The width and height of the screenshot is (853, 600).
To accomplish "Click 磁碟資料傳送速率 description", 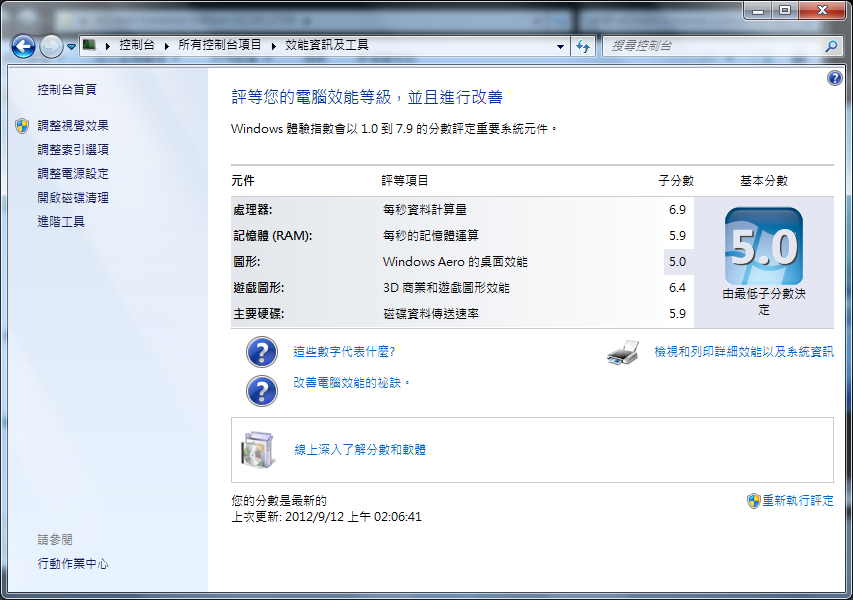I will point(431,314).
